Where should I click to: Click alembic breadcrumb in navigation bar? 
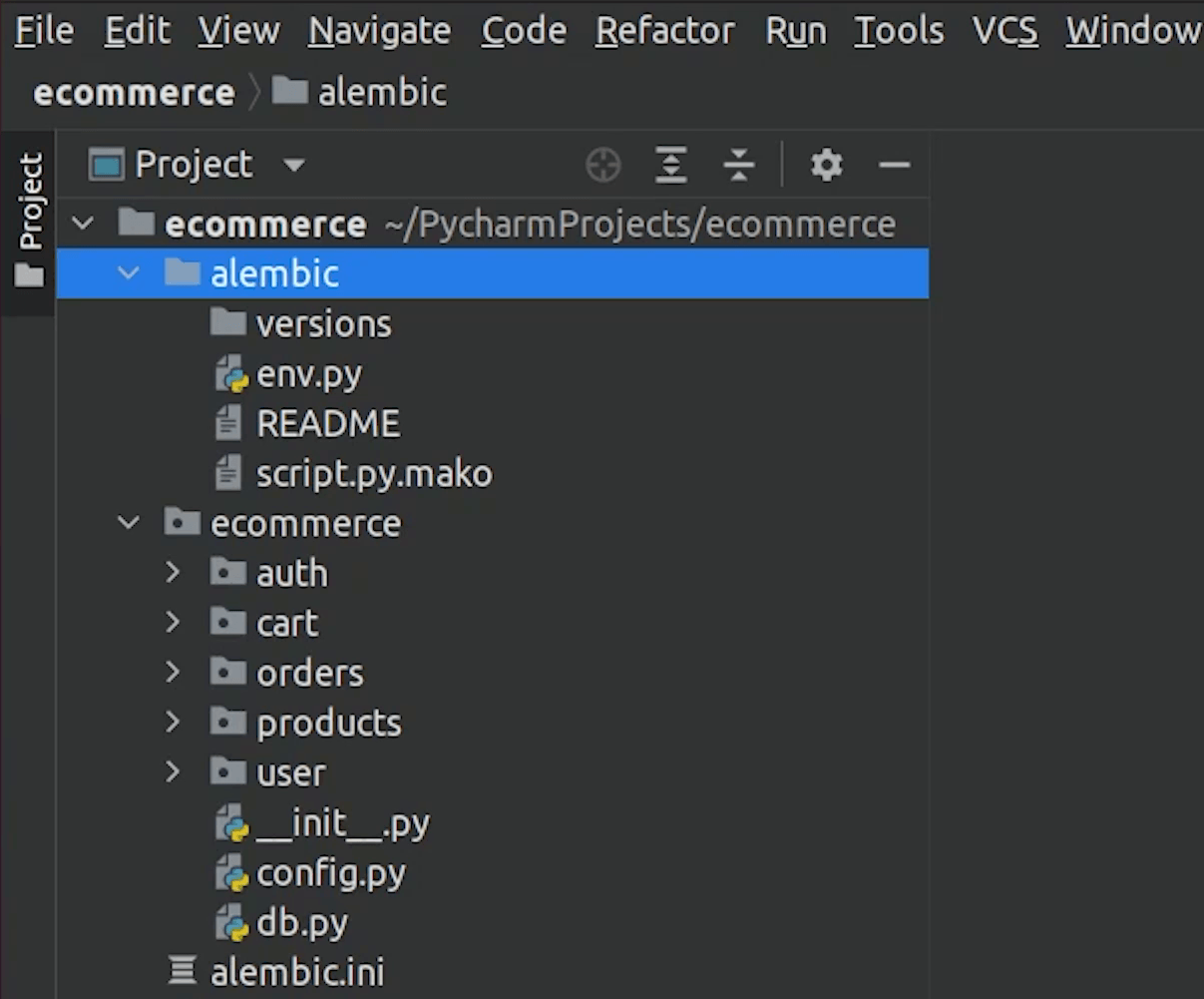pos(381,93)
